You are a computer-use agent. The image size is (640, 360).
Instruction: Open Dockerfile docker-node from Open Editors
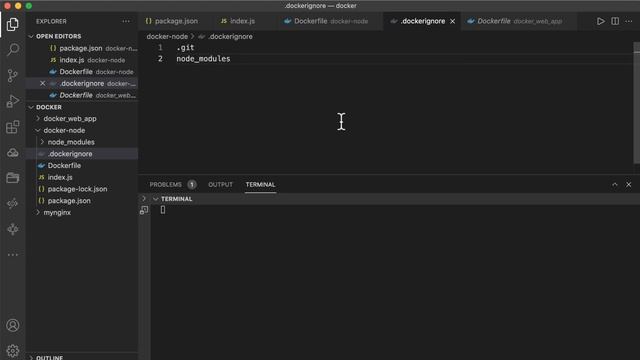tap(82, 72)
